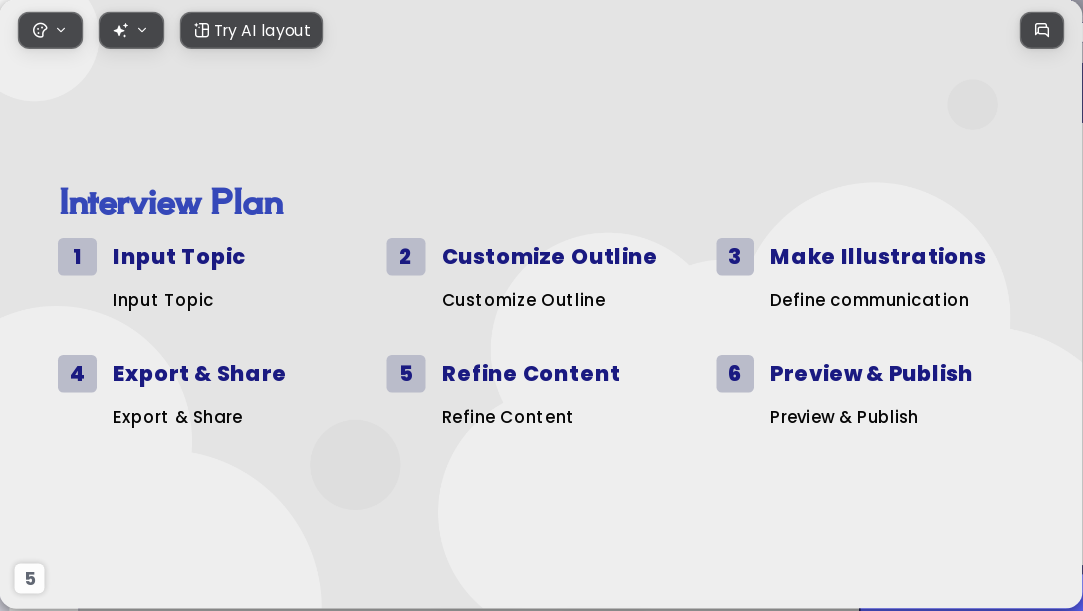The image size is (1083, 611).
Task: Click the number 4 badge
Action: point(77,374)
